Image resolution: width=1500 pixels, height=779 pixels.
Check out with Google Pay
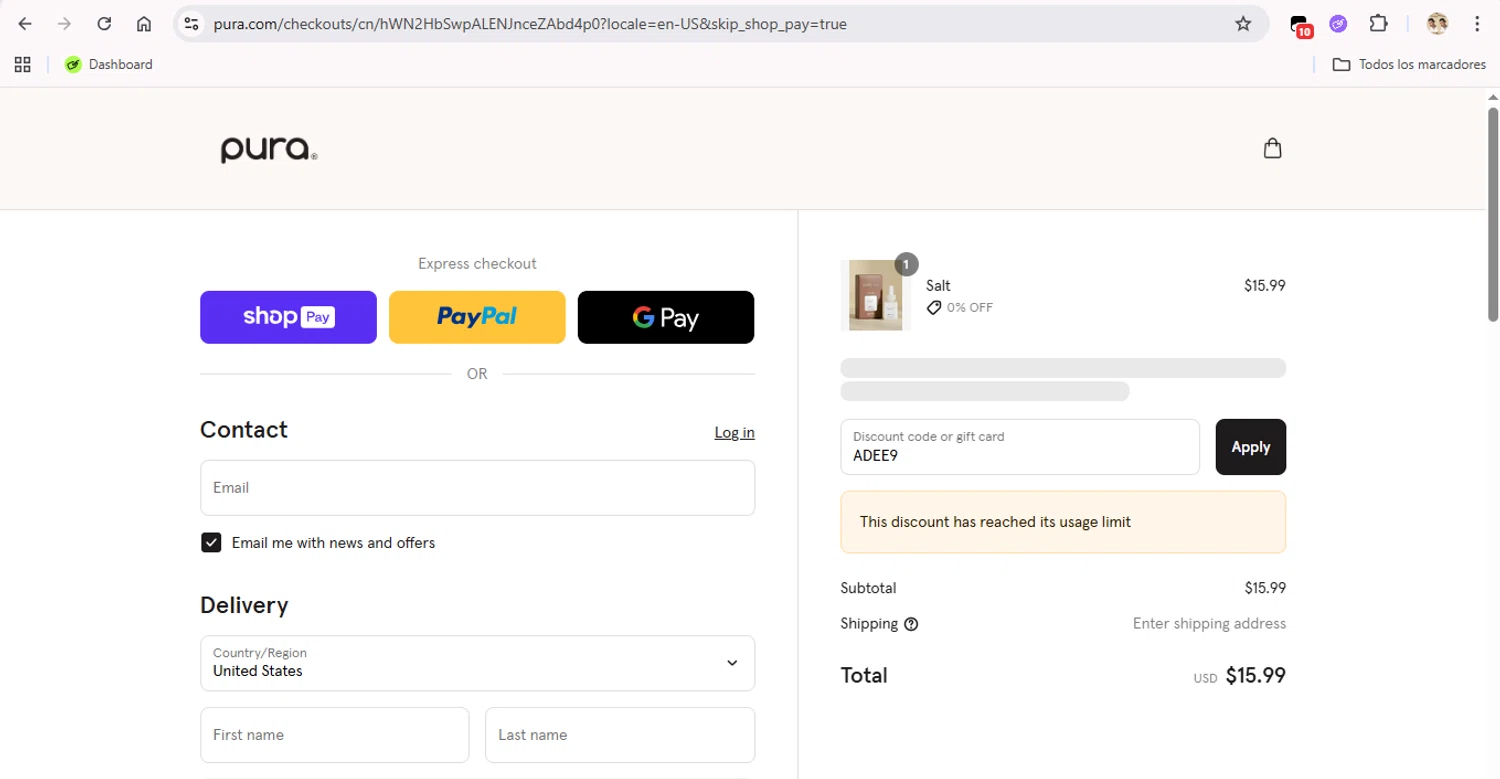[x=666, y=317]
